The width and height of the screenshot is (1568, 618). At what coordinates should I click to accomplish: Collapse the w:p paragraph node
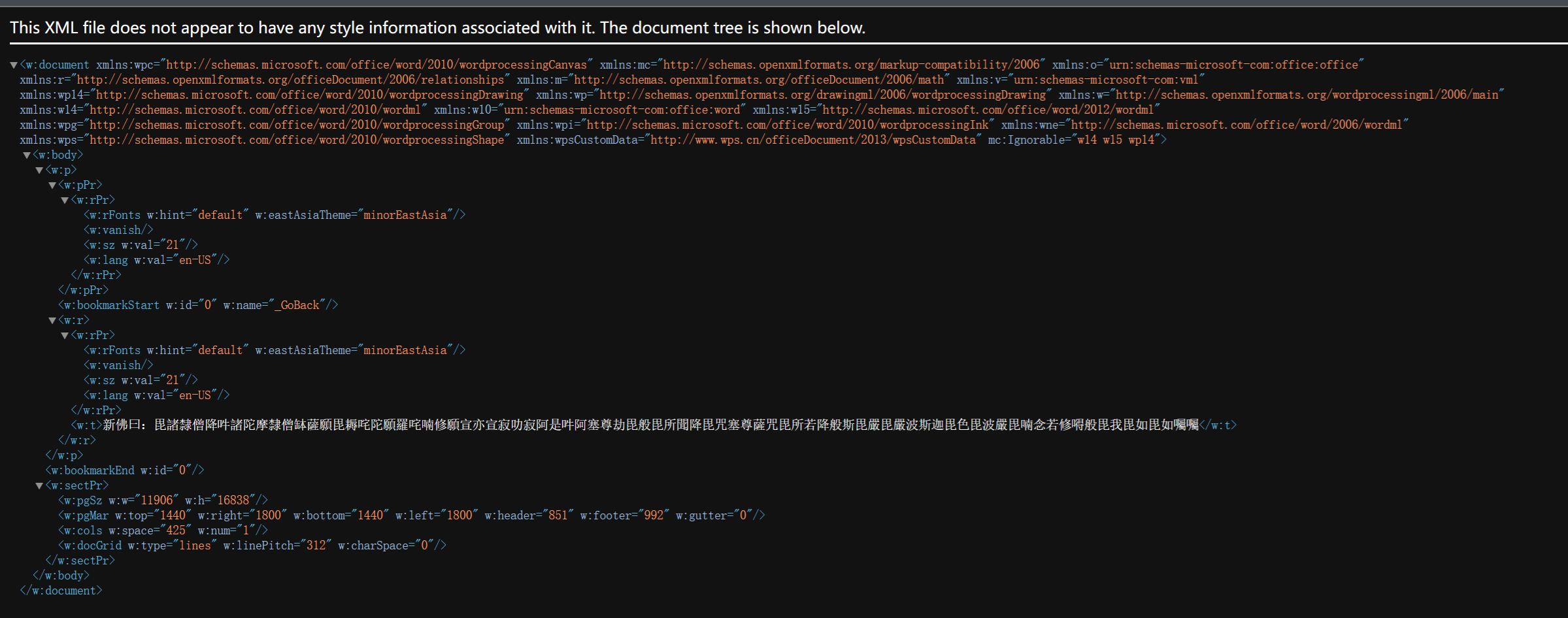[x=39, y=171]
